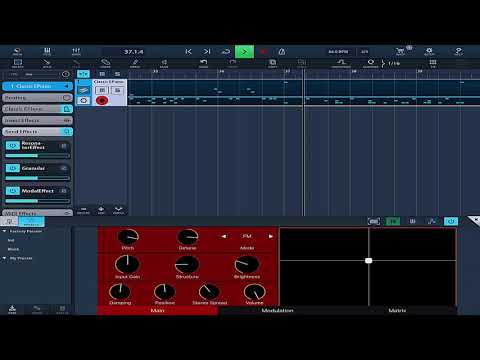Solo the Classic Piano track
Viewport: 480px width, 360px height.
click(117, 90)
